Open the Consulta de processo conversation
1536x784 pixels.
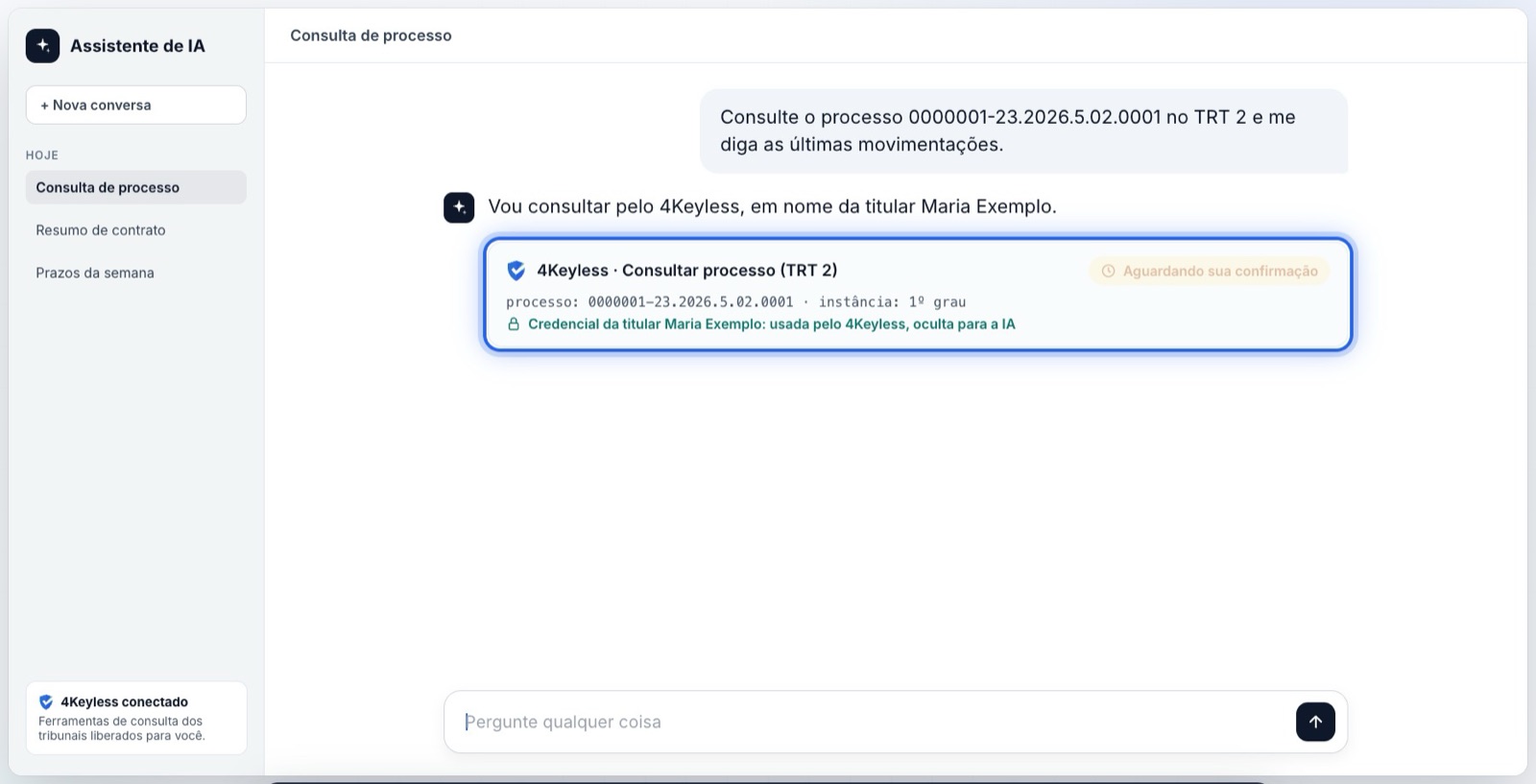tap(136, 187)
